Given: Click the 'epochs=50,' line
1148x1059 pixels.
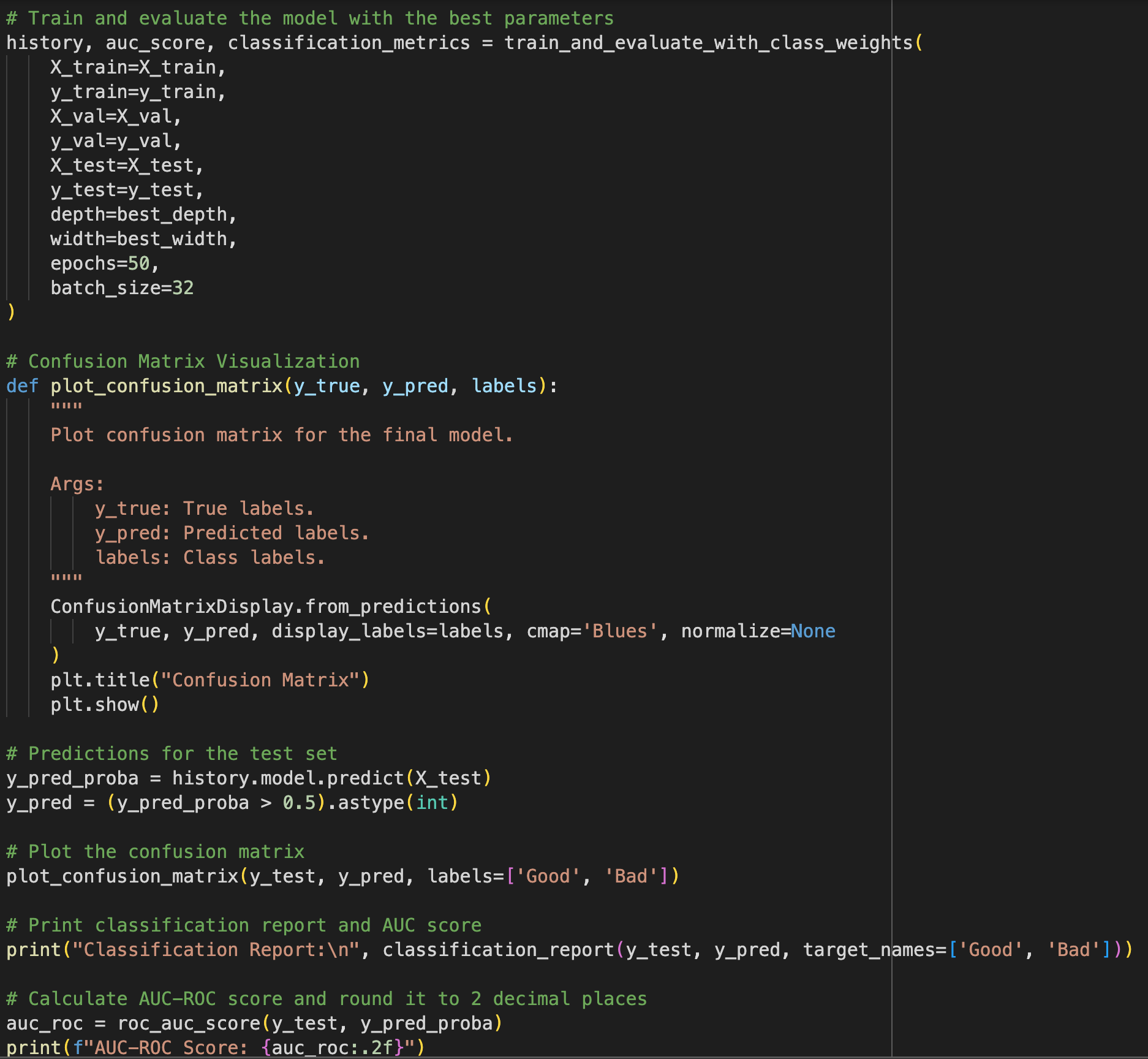Looking at the screenshot, I should click(x=105, y=264).
